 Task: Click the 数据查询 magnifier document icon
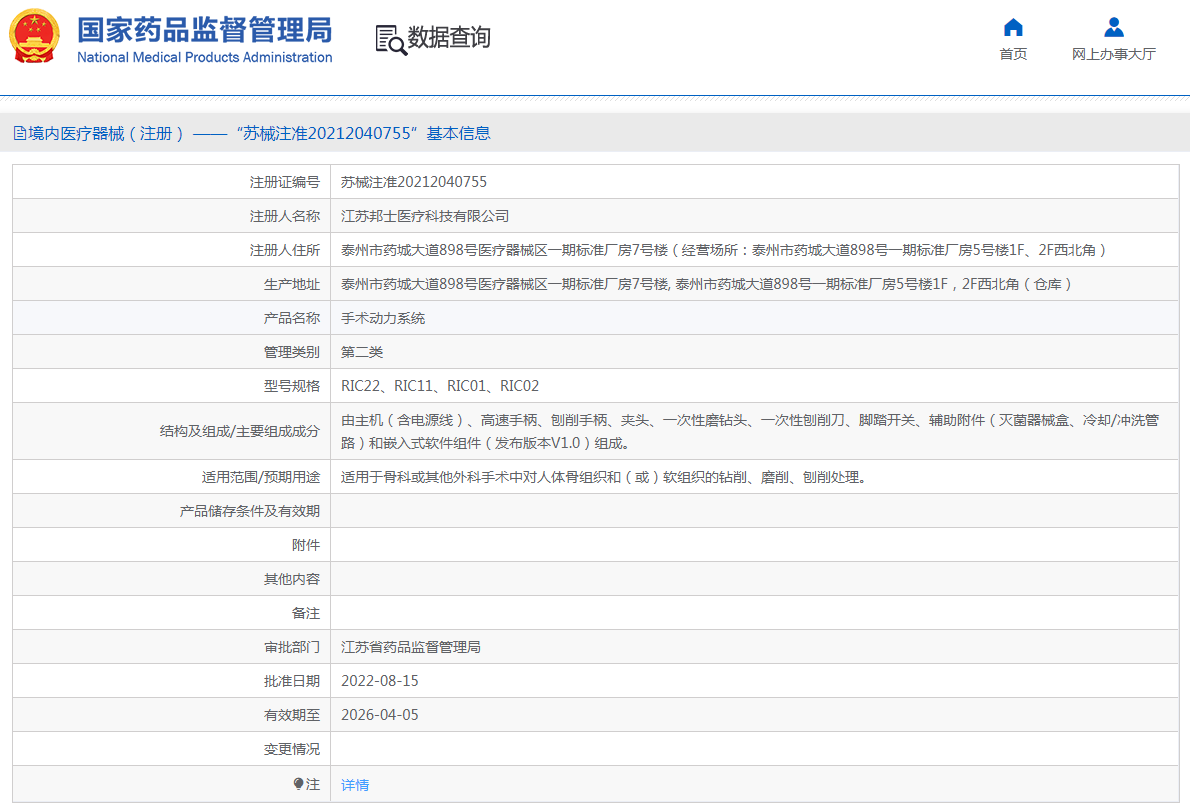tap(390, 39)
